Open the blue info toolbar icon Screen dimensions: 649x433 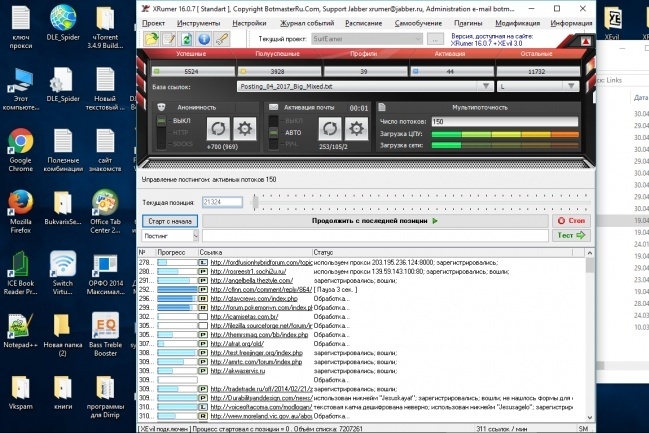[204, 39]
